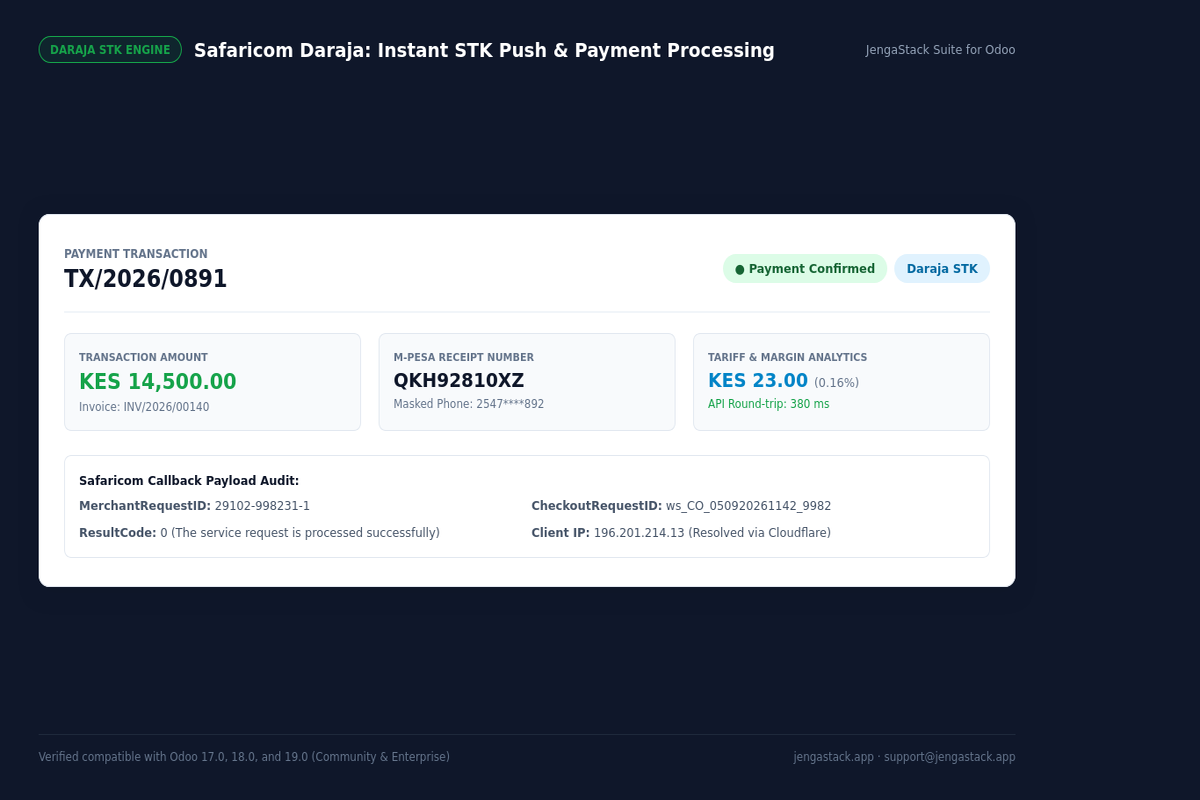The image size is (1200, 800).
Task: Click the M-PESA RECEIPT NUMBER label
Action: (464, 357)
